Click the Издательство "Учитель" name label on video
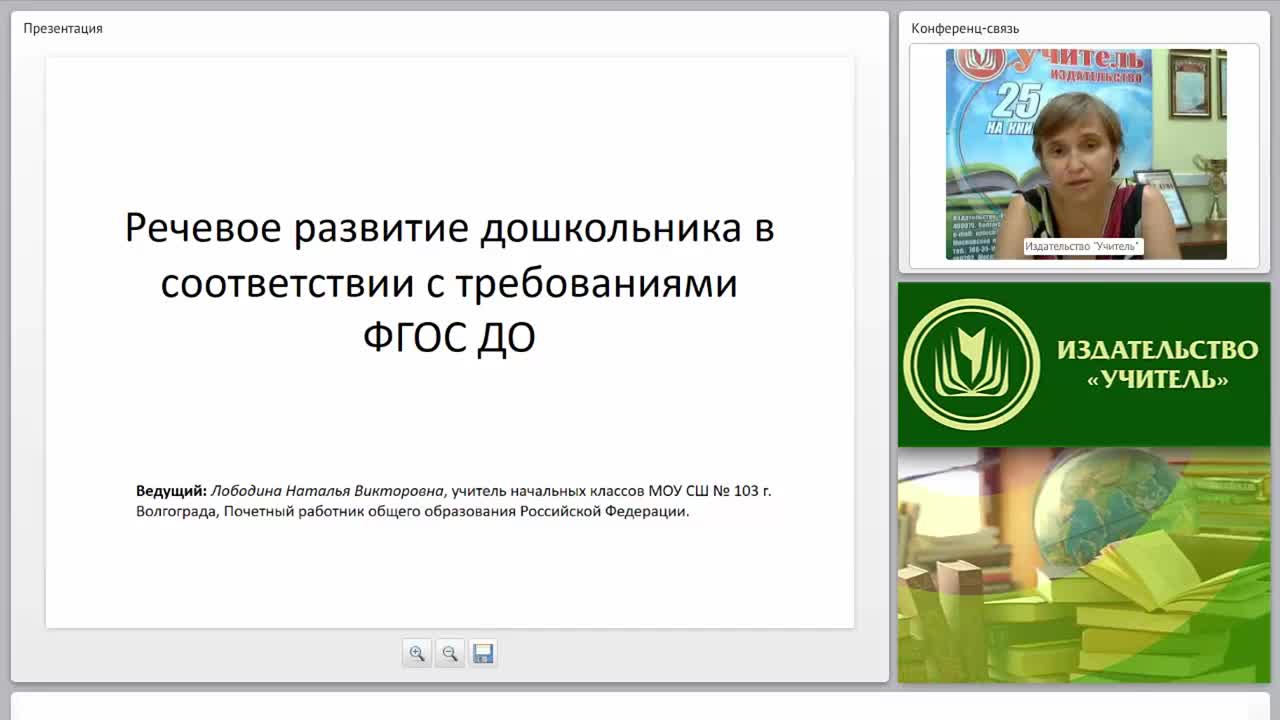The width and height of the screenshot is (1280, 720). [x=1082, y=246]
